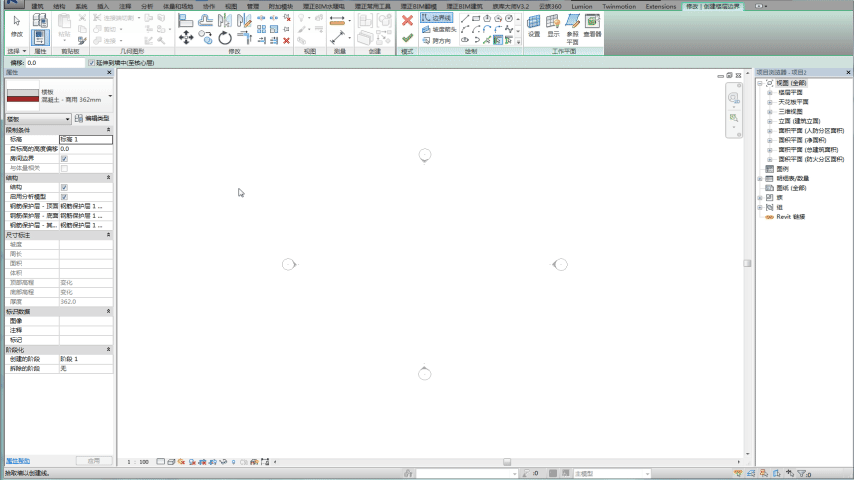854x480 pixels.
Task: Open the Floors filter dropdown in Properties
Action: click(x=38, y=119)
